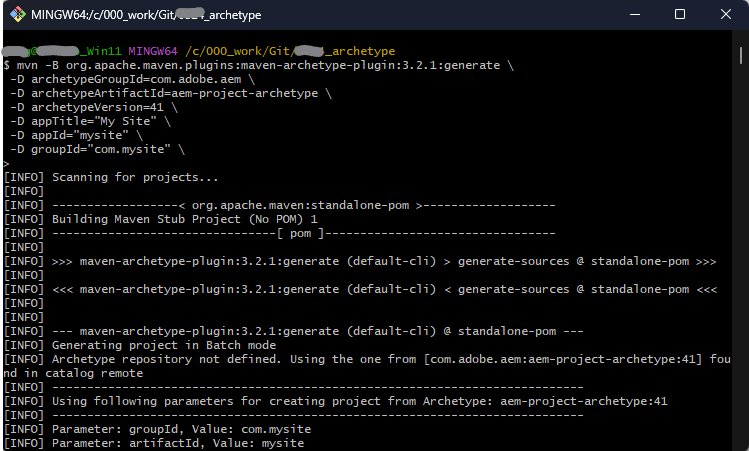Screen dimensions: 749x451
Task: Click the org.apache.maven:standalone-pom header line
Action: [279, 205]
